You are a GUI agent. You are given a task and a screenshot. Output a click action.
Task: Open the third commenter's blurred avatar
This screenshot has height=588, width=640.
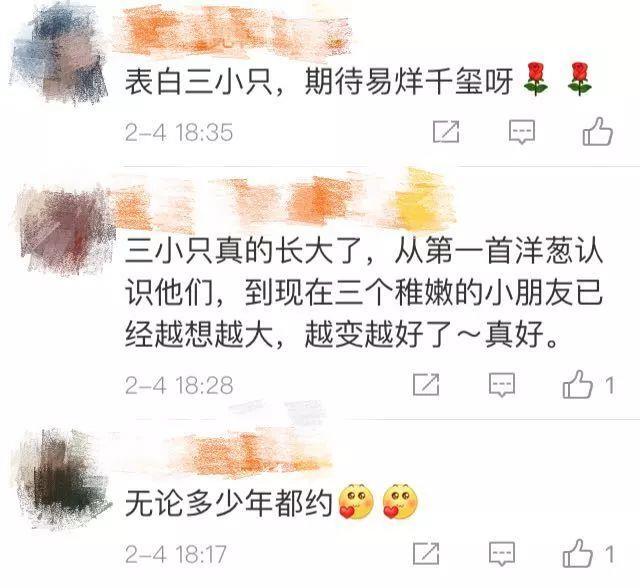[63, 477]
